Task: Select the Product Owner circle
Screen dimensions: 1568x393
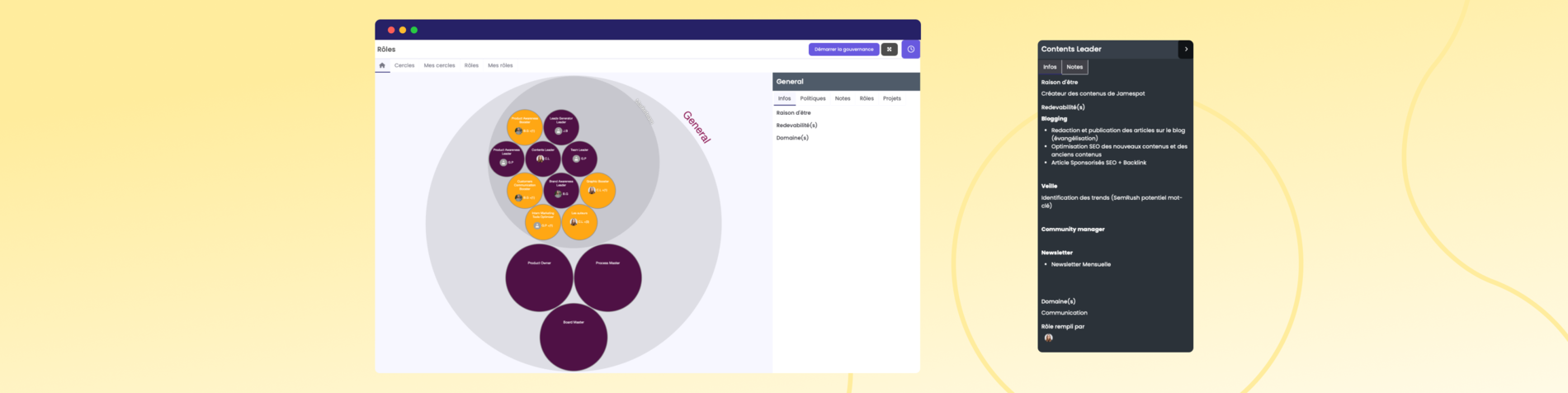Action: pyautogui.click(x=539, y=277)
